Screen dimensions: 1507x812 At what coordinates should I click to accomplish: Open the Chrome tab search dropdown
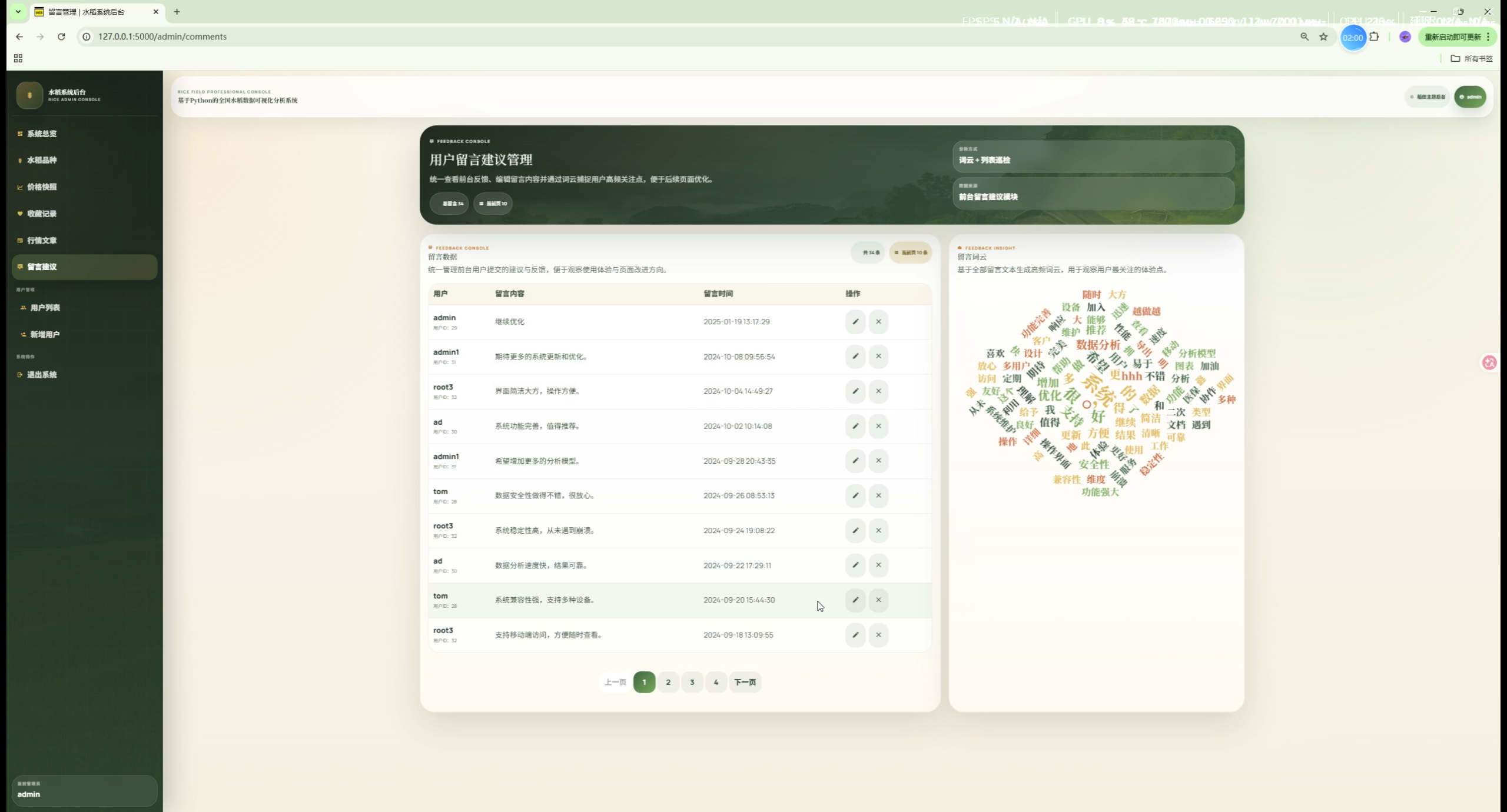pyautogui.click(x=18, y=12)
